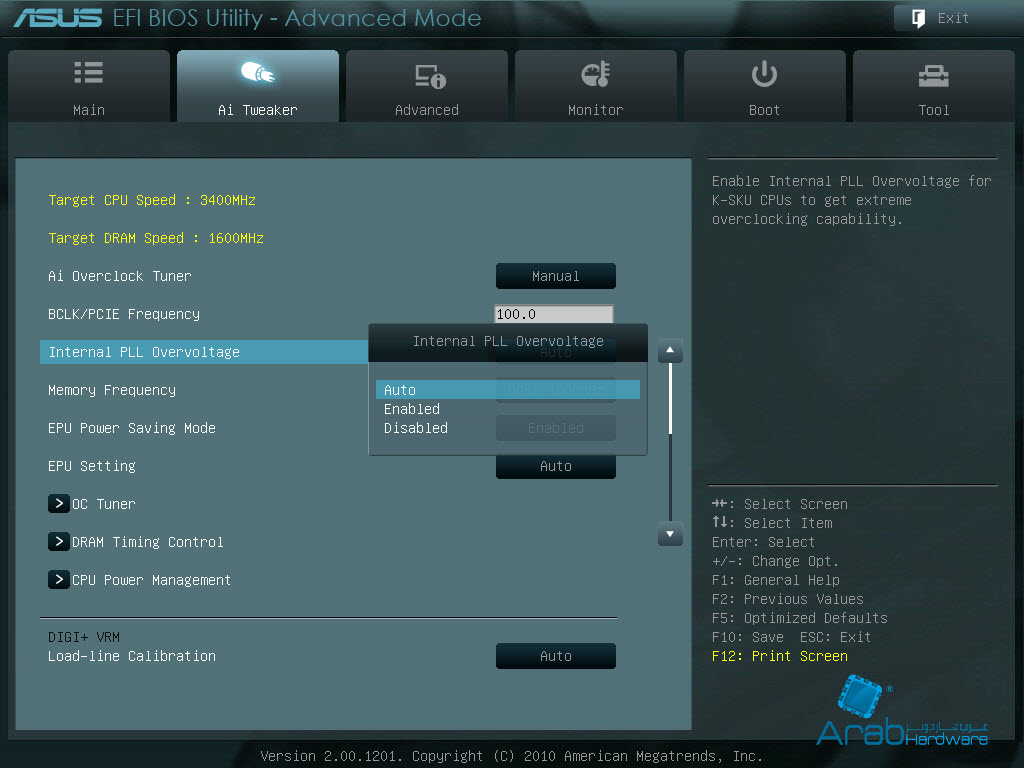Open the Main tab

click(x=89, y=86)
